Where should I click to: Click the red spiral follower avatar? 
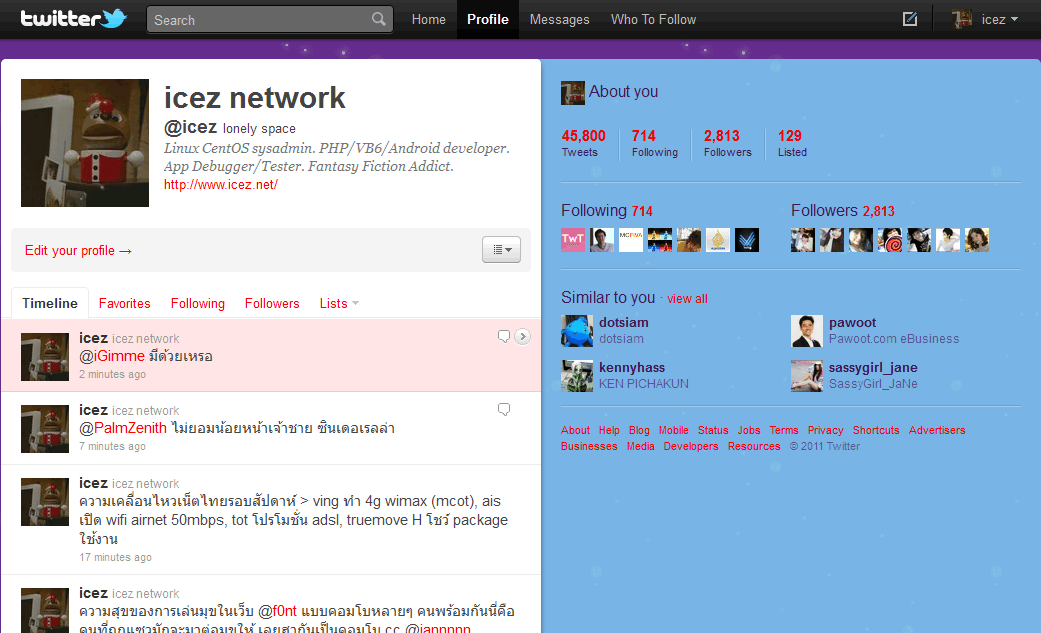click(890, 240)
